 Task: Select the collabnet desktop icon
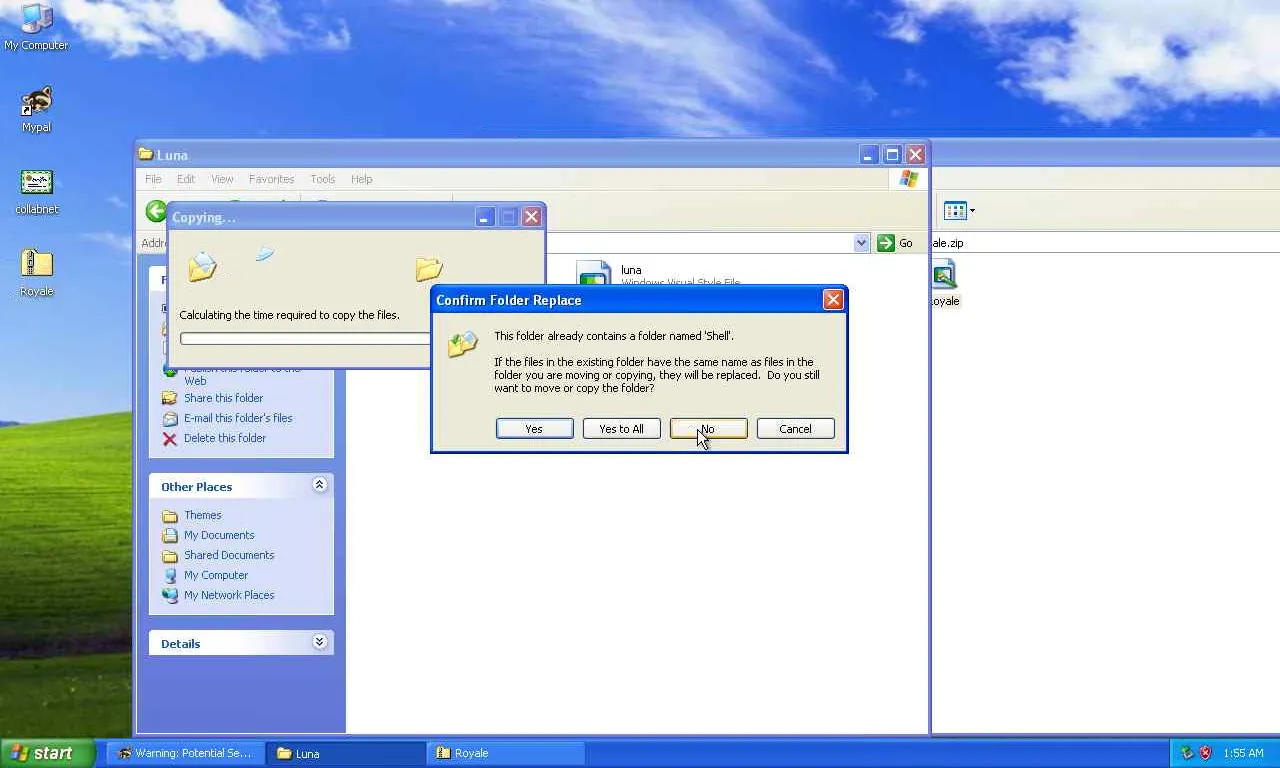point(36,191)
